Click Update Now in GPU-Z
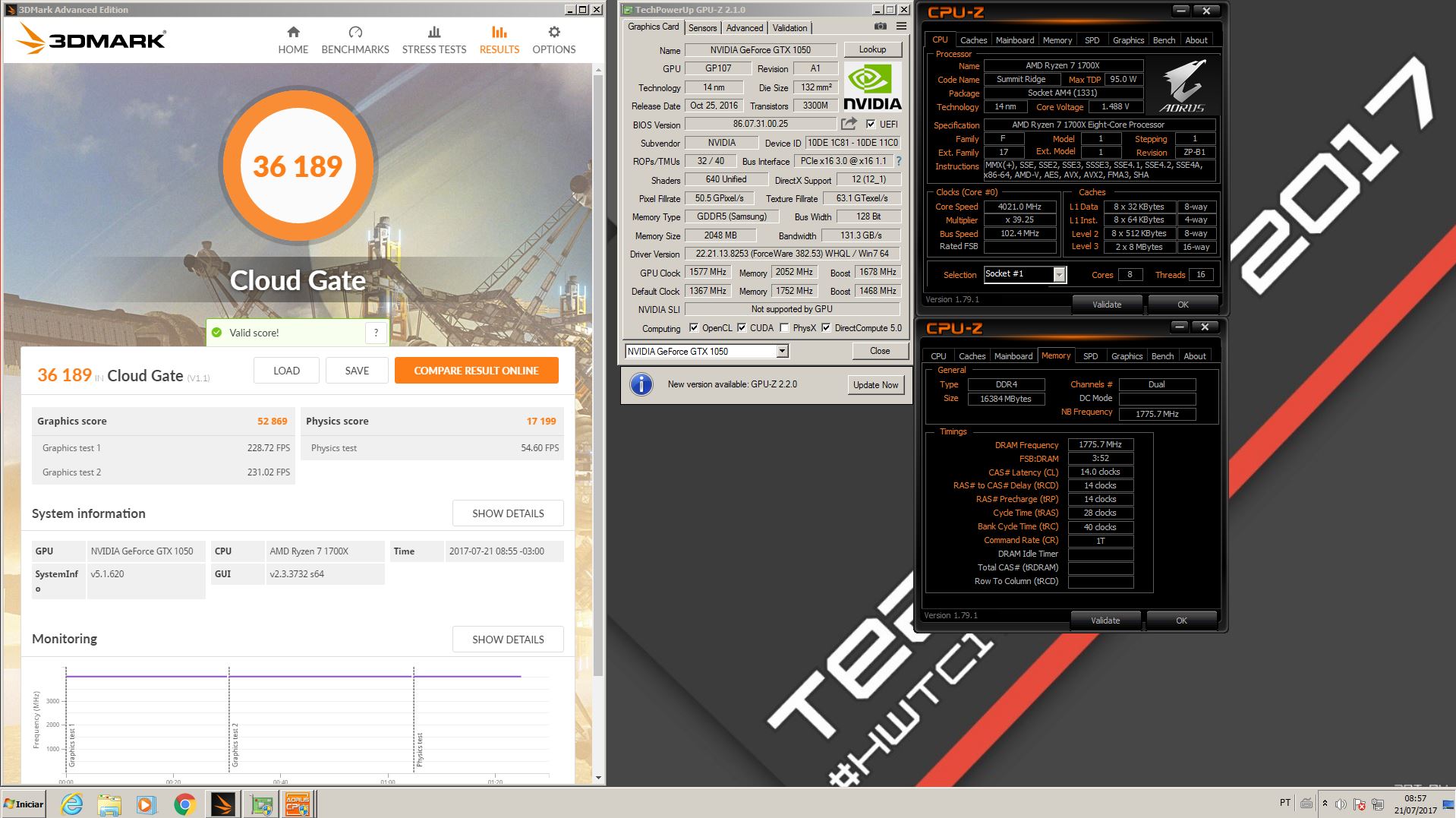1456x818 pixels. coord(875,385)
